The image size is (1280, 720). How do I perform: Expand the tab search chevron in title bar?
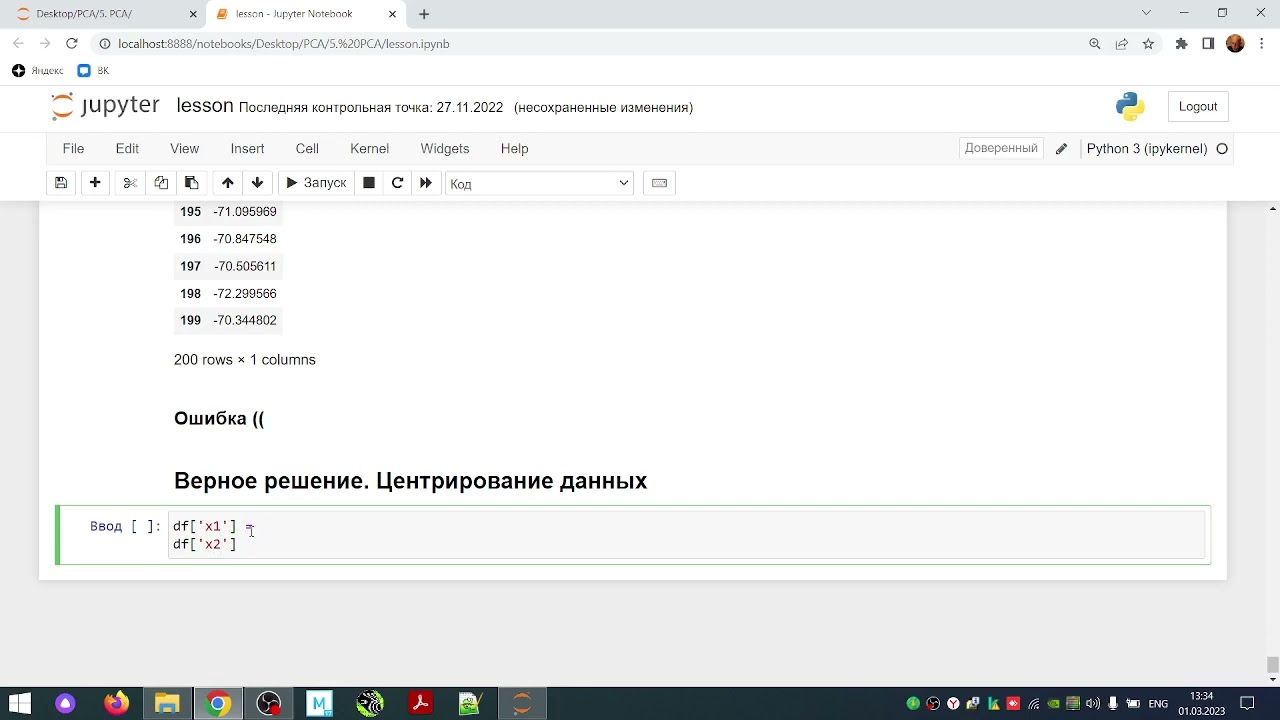point(1147,13)
